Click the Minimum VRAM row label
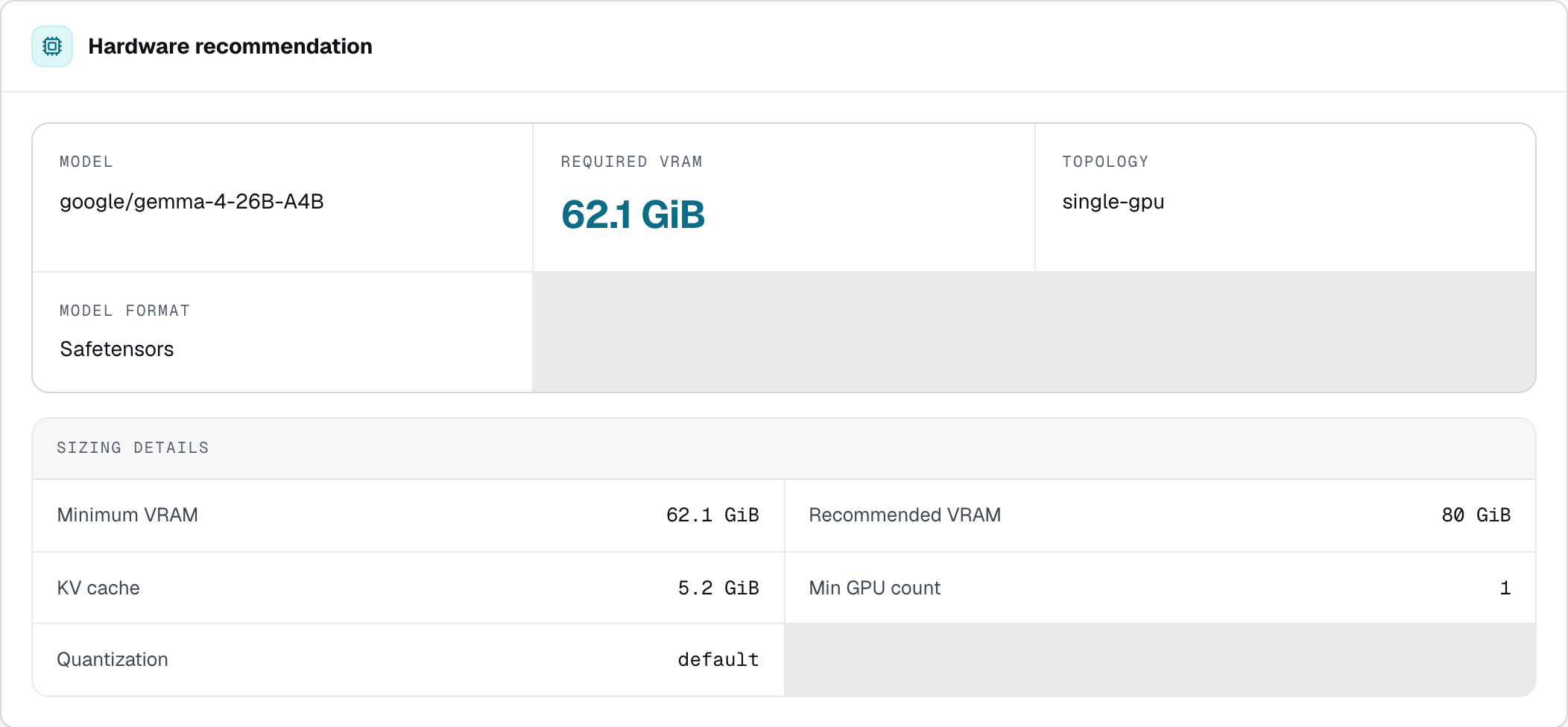Viewport: 1568px width, 727px height. [127, 515]
